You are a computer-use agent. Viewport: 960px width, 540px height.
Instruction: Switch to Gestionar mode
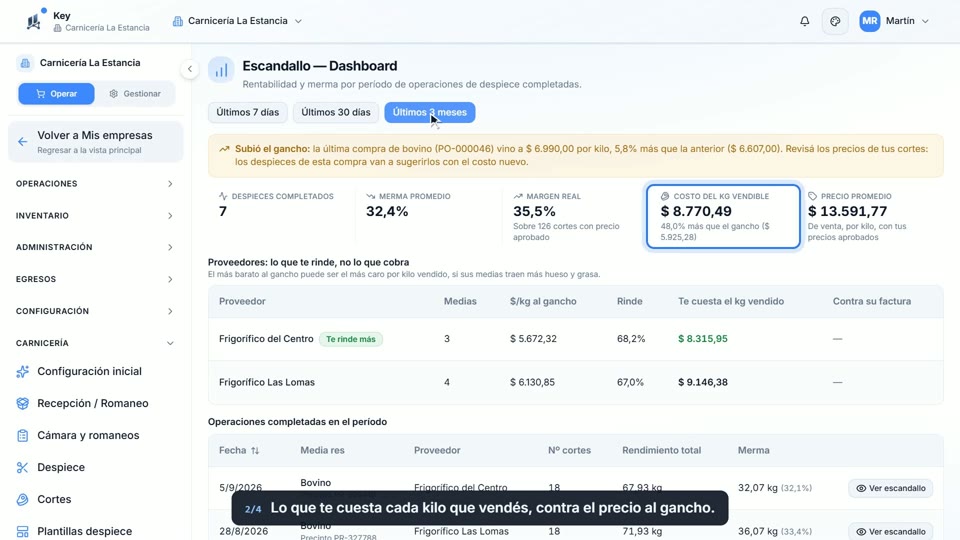[x=135, y=94]
